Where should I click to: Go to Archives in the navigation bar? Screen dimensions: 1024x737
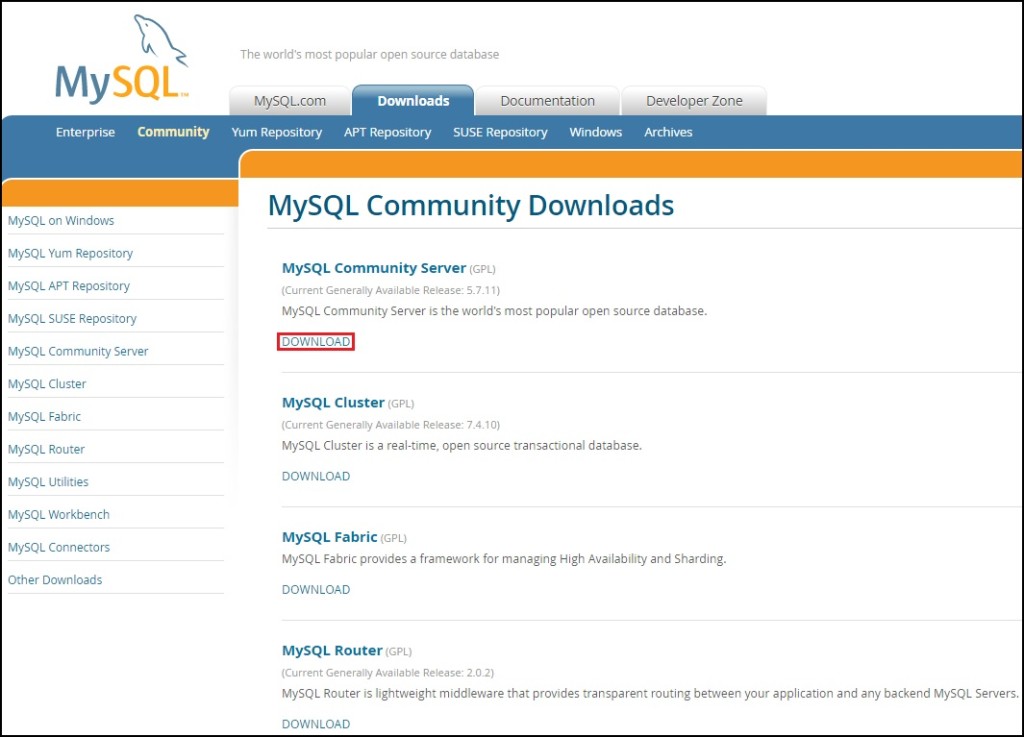click(x=668, y=132)
